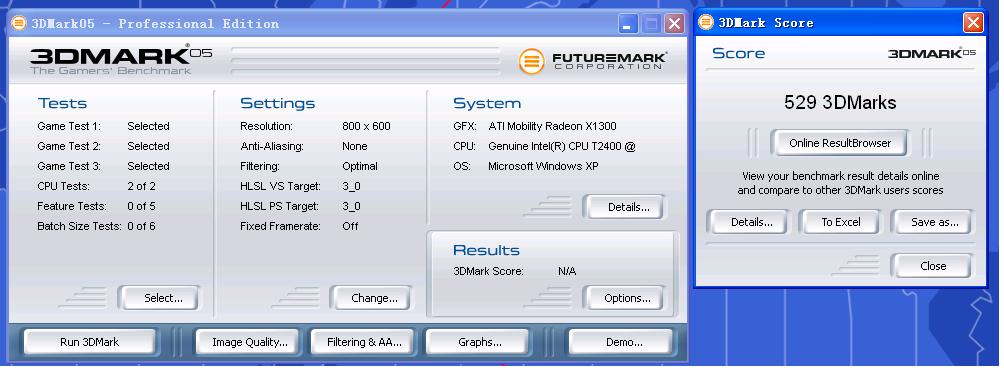1004x376 pixels.
Task: Open Image Quality... tool
Action: coord(250,342)
